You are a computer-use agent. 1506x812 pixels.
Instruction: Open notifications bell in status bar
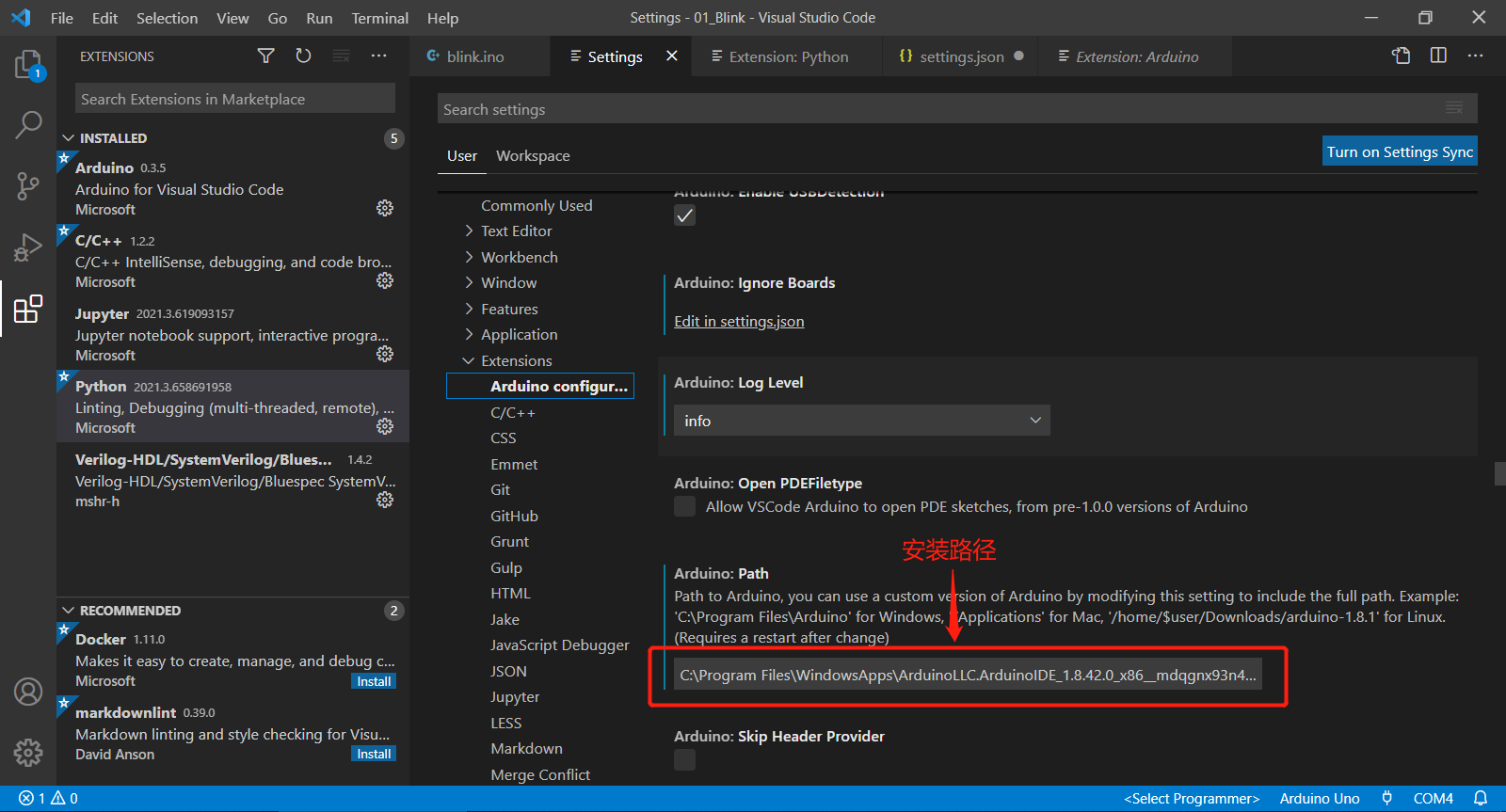pyautogui.click(x=1481, y=799)
